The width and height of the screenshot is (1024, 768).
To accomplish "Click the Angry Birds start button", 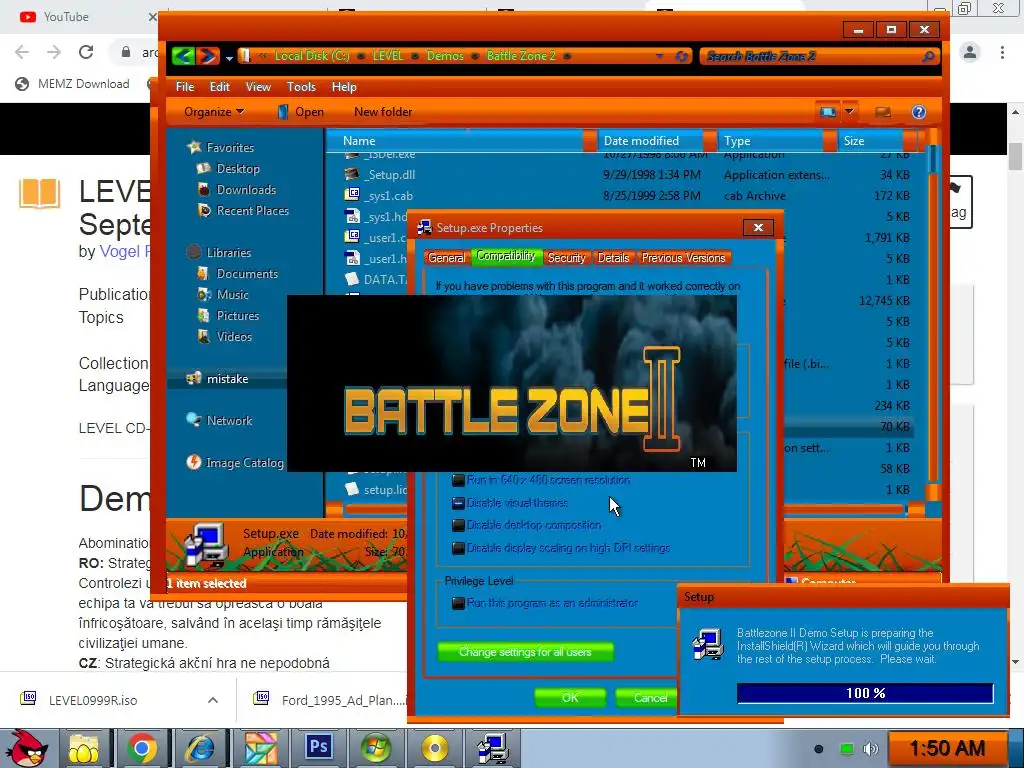I will click(x=26, y=748).
